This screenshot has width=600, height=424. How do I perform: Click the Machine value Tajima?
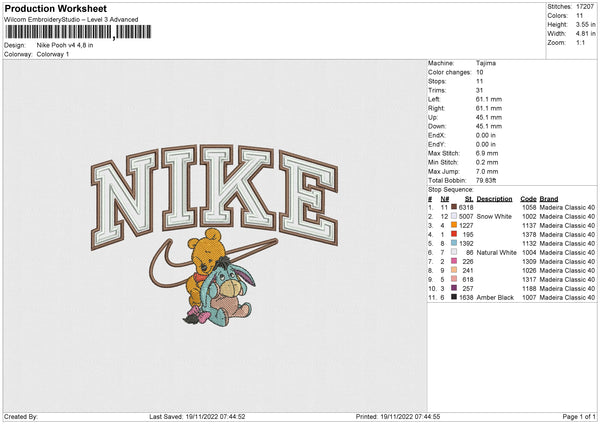(486, 63)
